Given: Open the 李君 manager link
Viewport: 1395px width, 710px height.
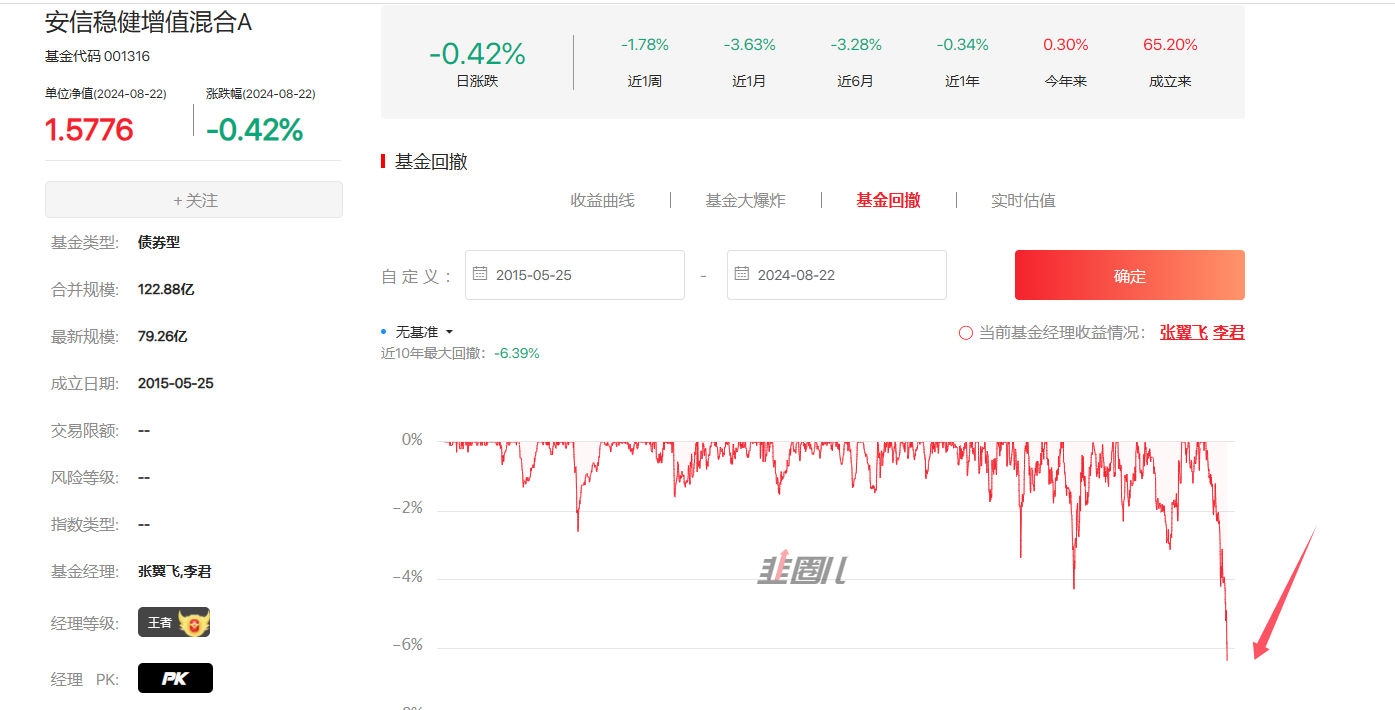Looking at the screenshot, I should tap(1229, 333).
